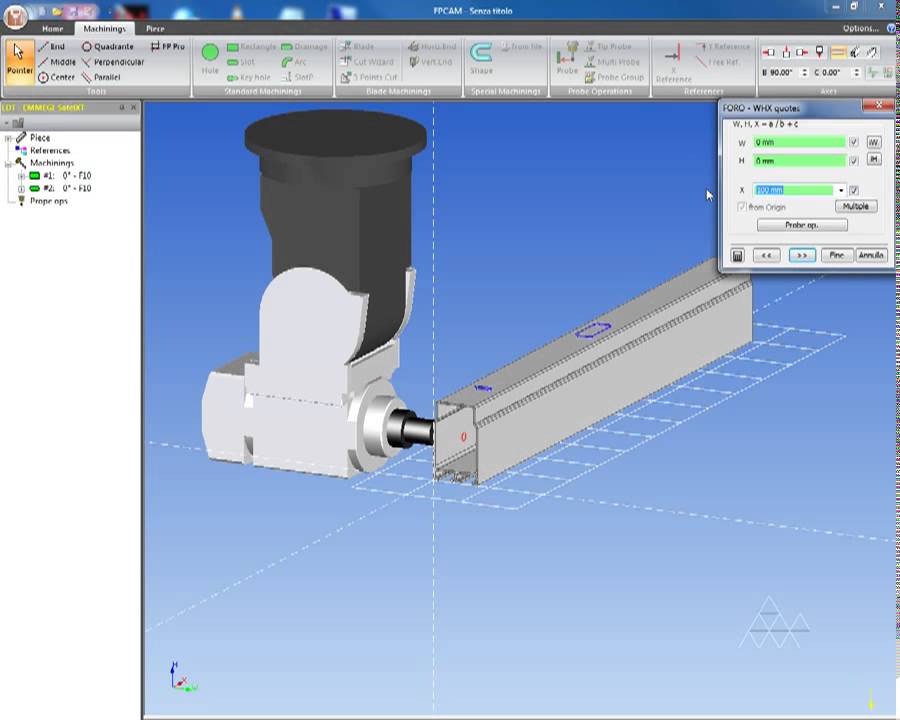Image resolution: width=900 pixels, height=720 pixels.
Task: Toggle the X value checkbox
Action: [x=854, y=190]
